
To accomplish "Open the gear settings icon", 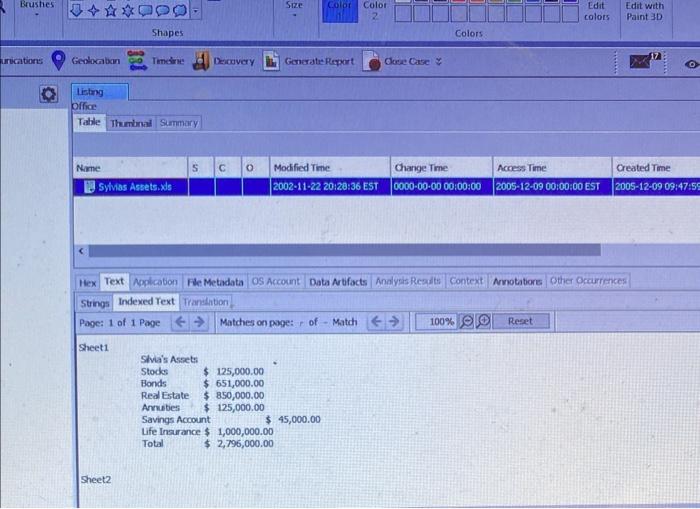I will click(49, 94).
